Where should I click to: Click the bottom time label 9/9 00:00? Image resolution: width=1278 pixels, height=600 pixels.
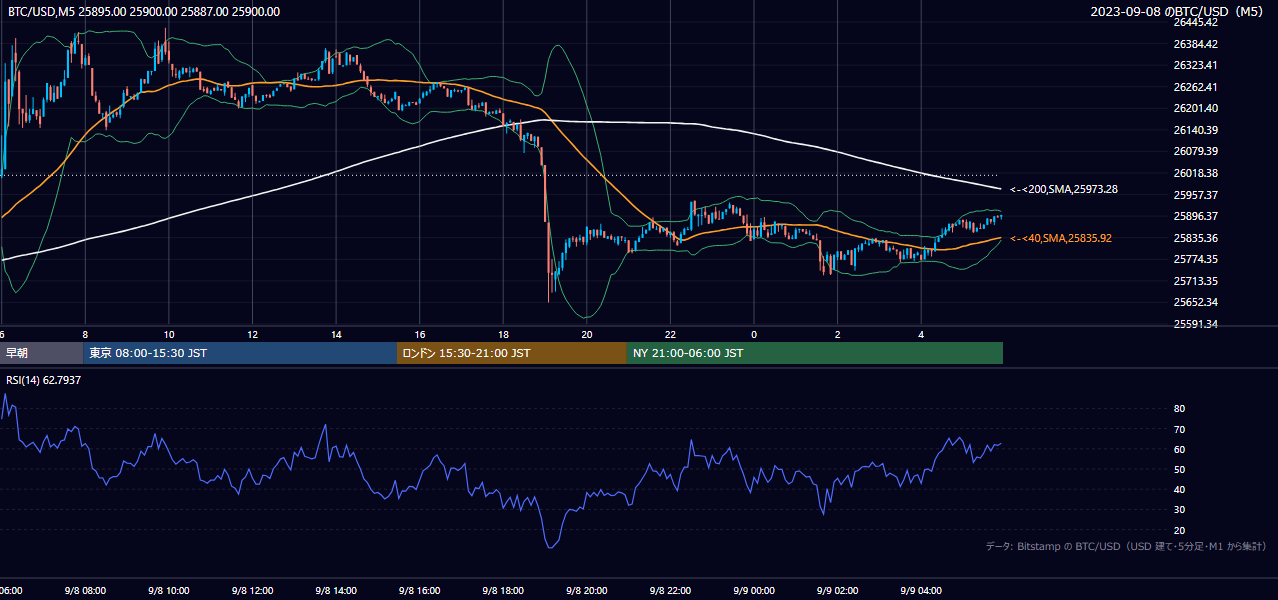pyautogui.click(x=755, y=591)
